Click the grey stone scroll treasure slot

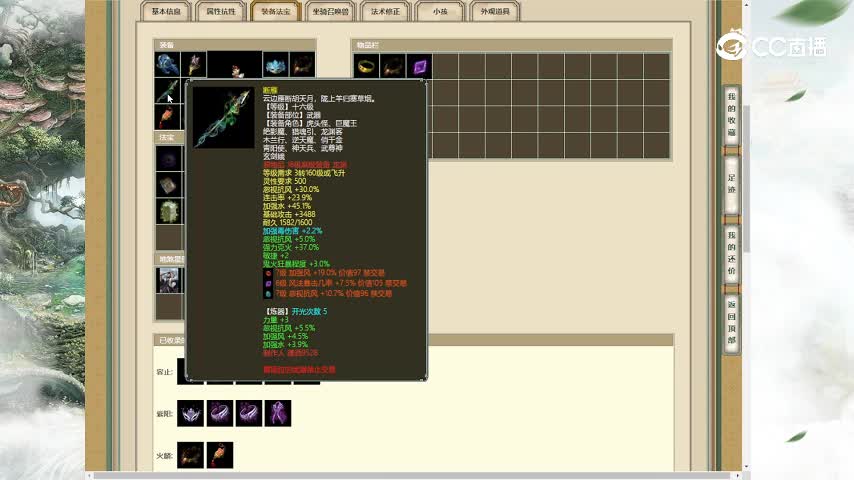point(169,185)
